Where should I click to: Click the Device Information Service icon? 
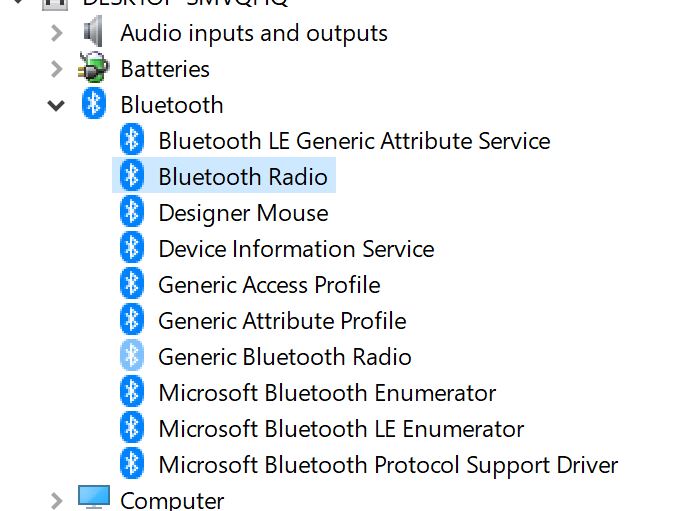point(132,249)
